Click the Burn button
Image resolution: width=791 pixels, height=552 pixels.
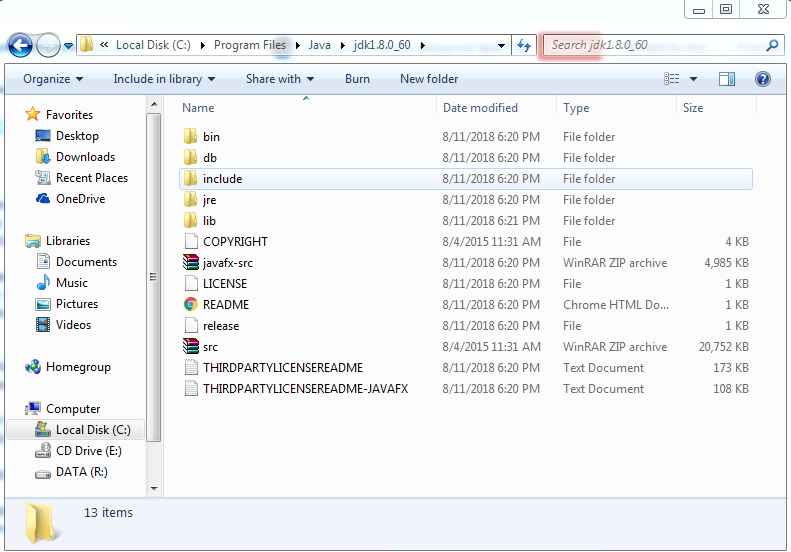tap(357, 79)
